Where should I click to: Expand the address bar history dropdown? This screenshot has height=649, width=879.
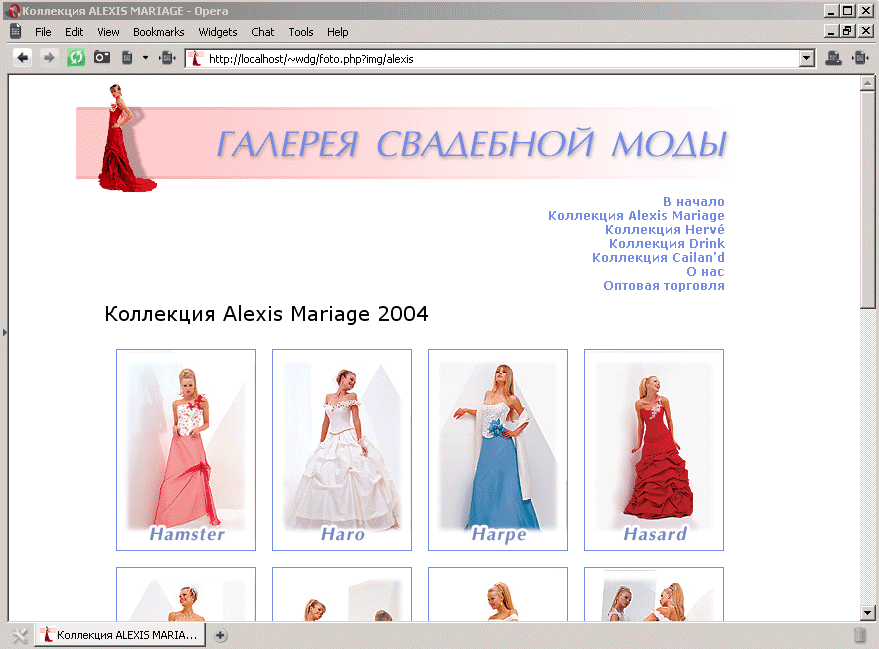point(807,58)
